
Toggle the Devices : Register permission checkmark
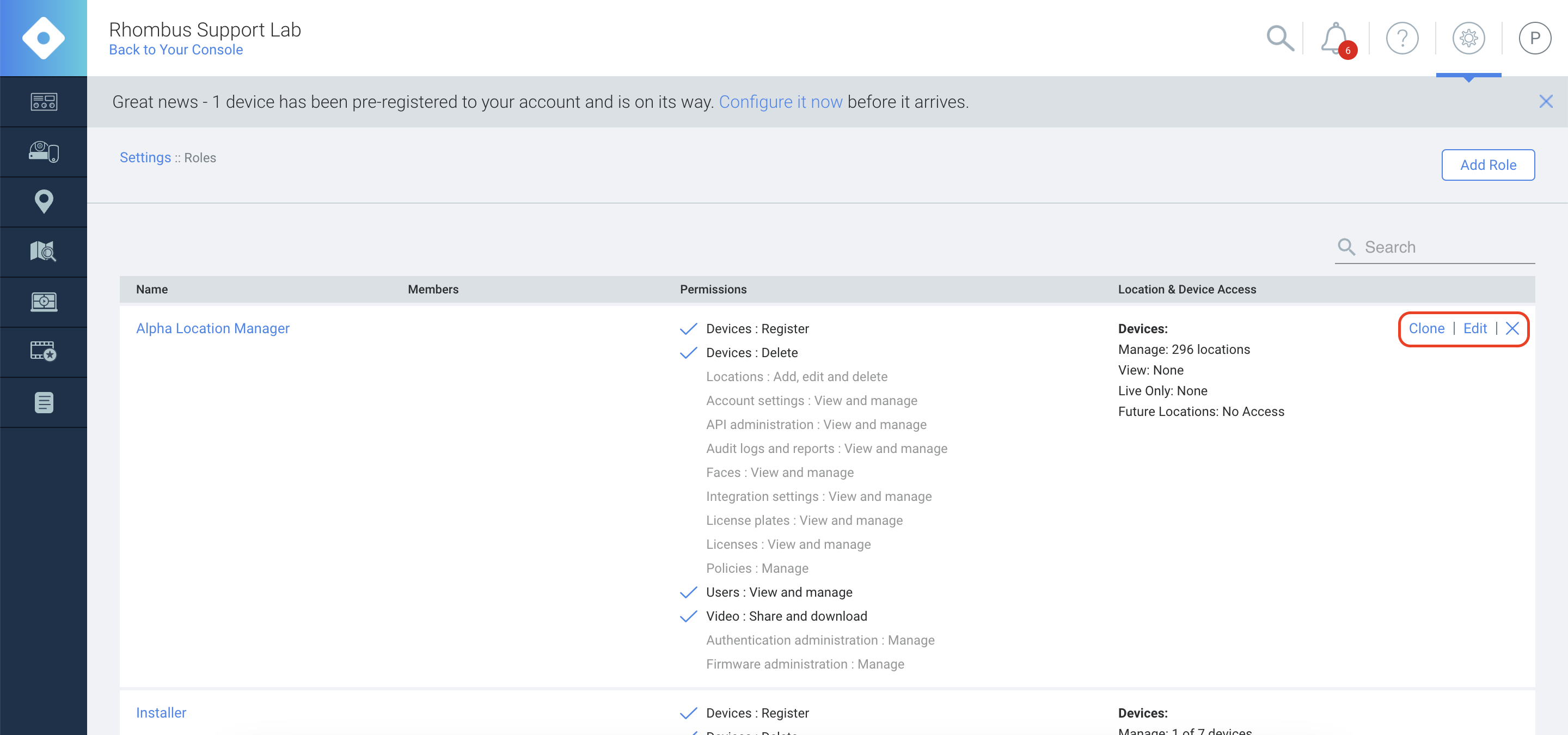tap(688, 328)
